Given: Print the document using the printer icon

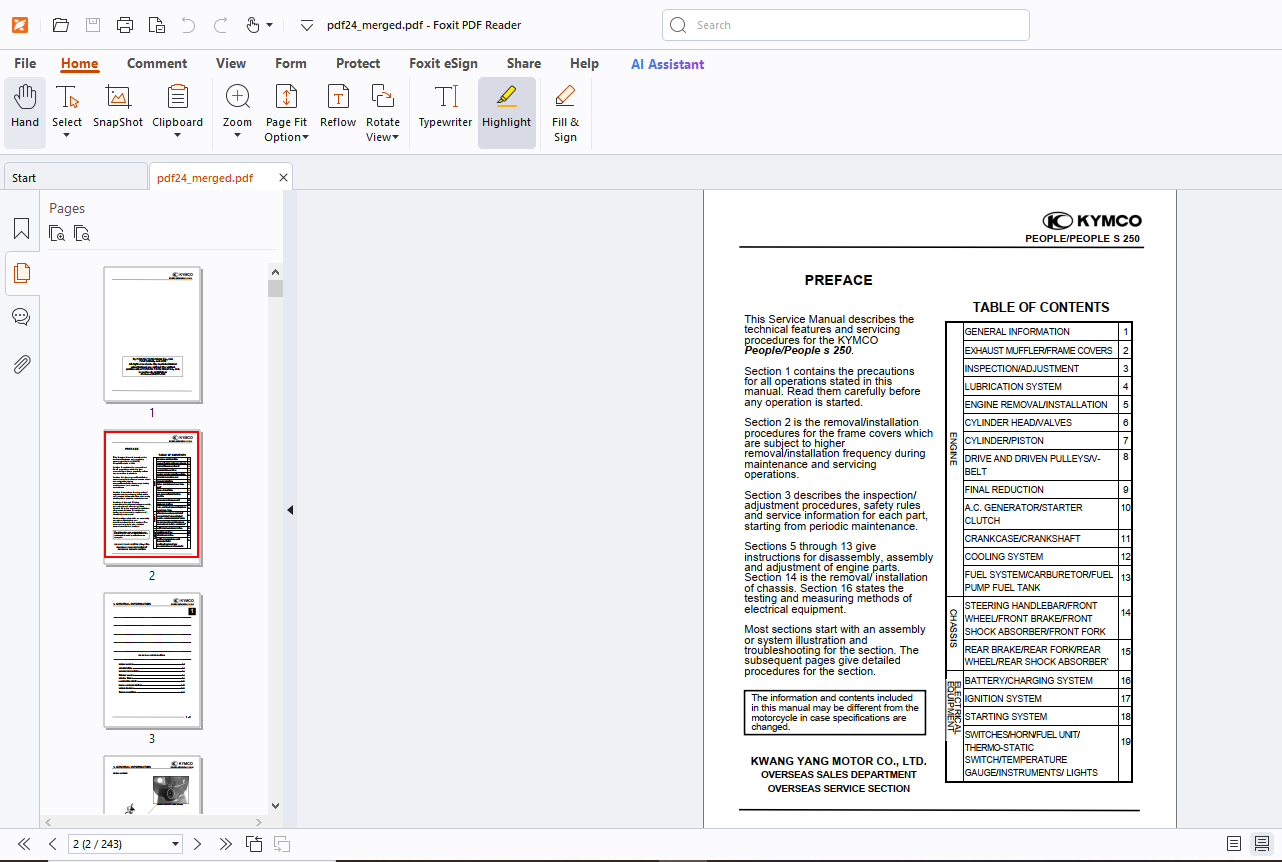Looking at the screenshot, I should (125, 25).
